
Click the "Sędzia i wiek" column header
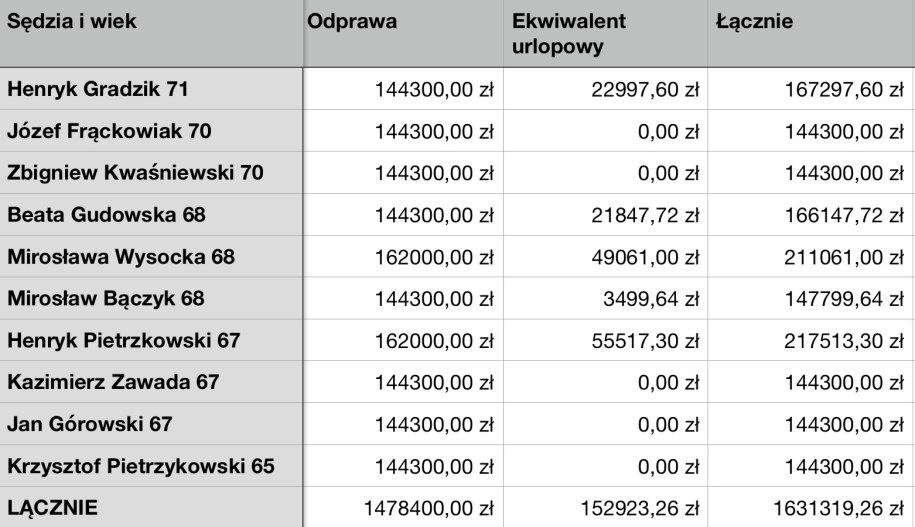pos(150,34)
